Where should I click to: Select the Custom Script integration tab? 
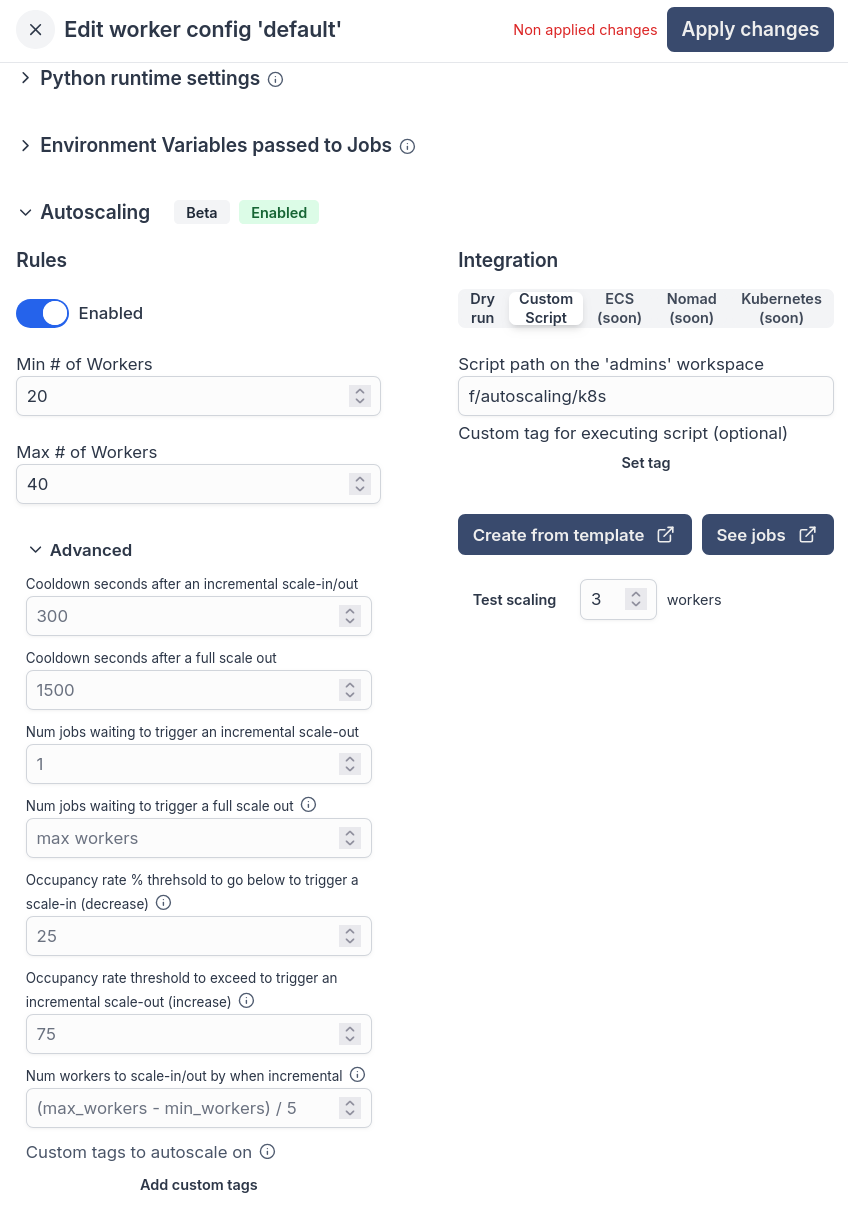(x=546, y=308)
